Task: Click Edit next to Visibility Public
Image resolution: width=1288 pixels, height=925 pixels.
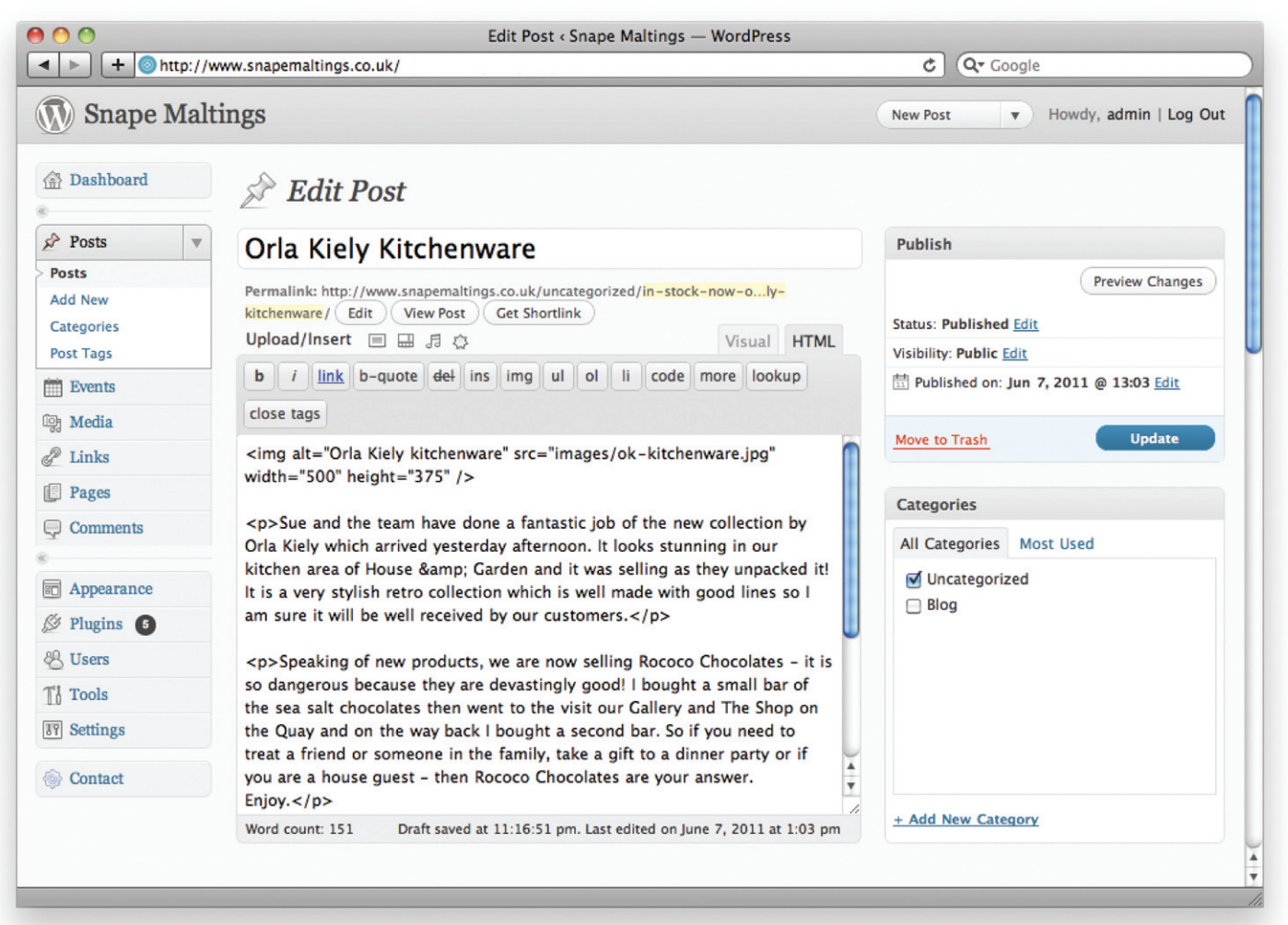Action: pyautogui.click(x=1014, y=354)
